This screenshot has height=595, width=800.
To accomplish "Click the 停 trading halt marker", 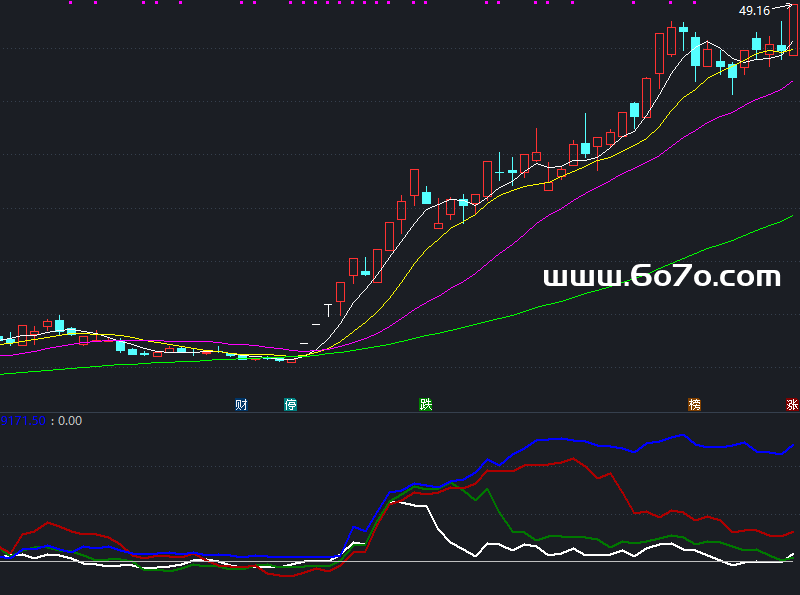I will coord(291,405).
